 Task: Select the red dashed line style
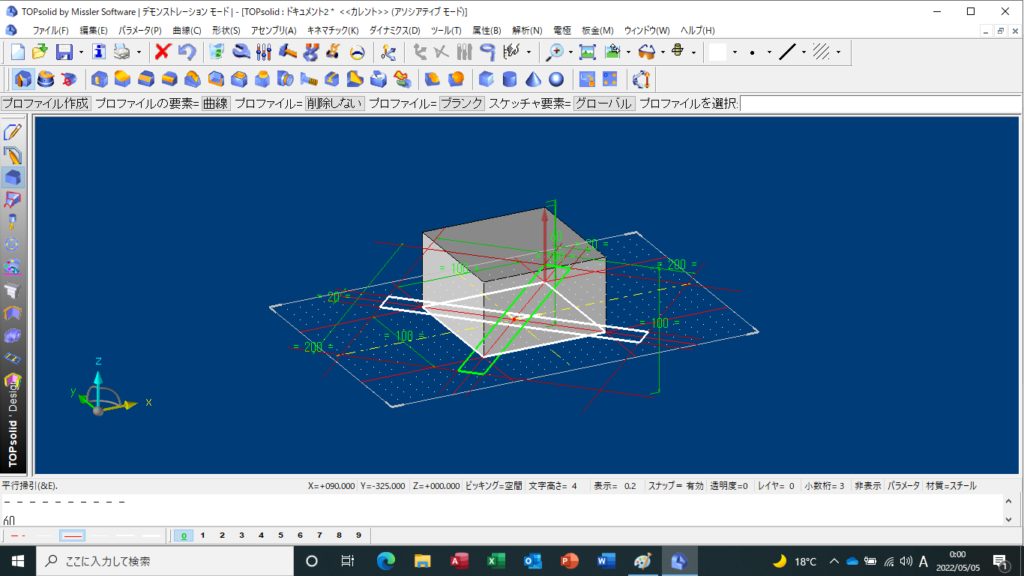coord(18,536)
